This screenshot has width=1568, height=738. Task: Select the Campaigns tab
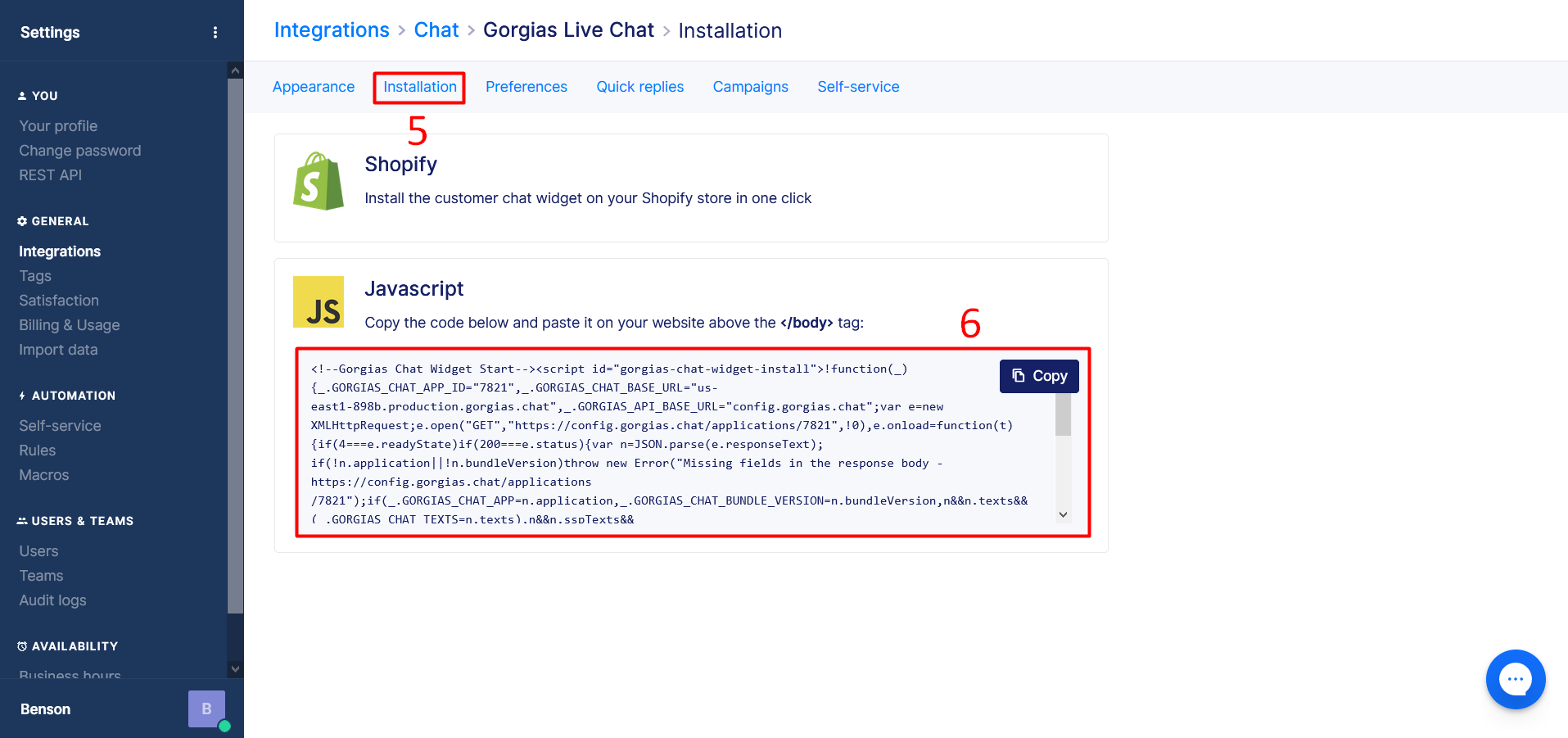[x=750, y=87]
